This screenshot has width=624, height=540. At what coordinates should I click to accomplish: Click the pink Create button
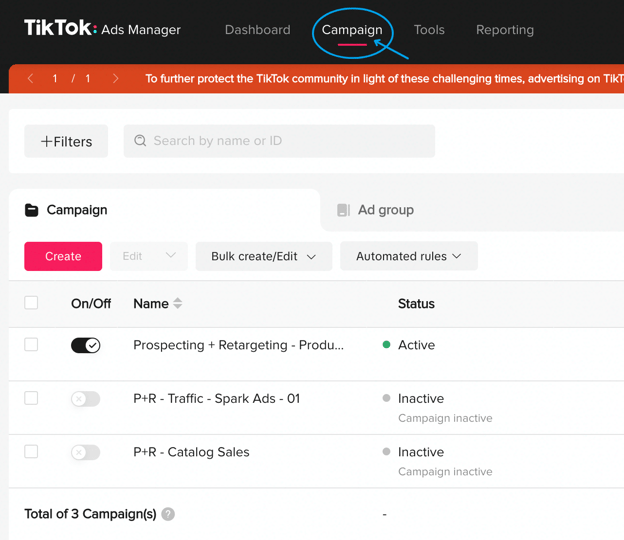[x=63, y=256]
